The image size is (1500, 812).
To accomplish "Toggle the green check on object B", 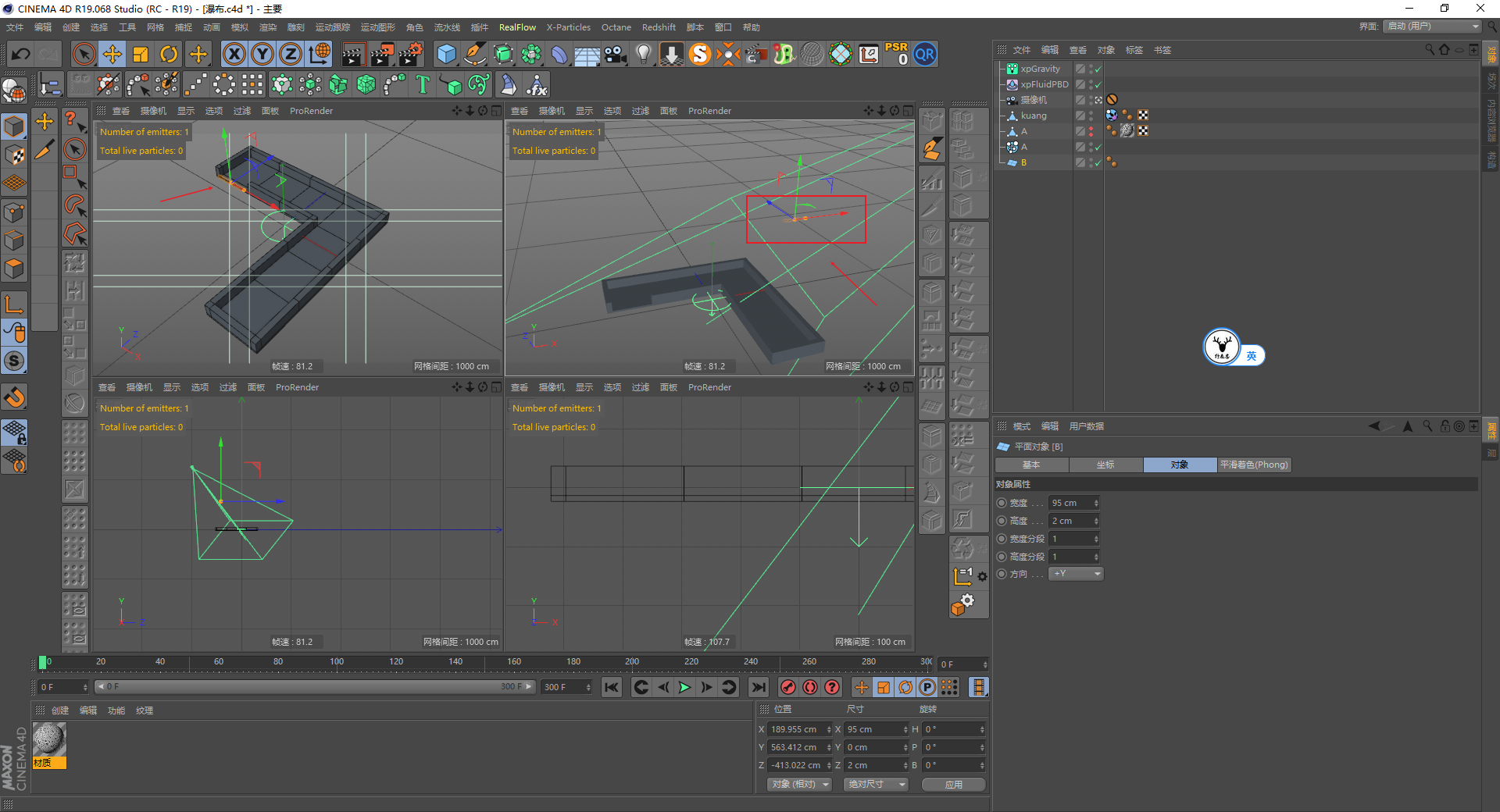I will pos(1098,163).
